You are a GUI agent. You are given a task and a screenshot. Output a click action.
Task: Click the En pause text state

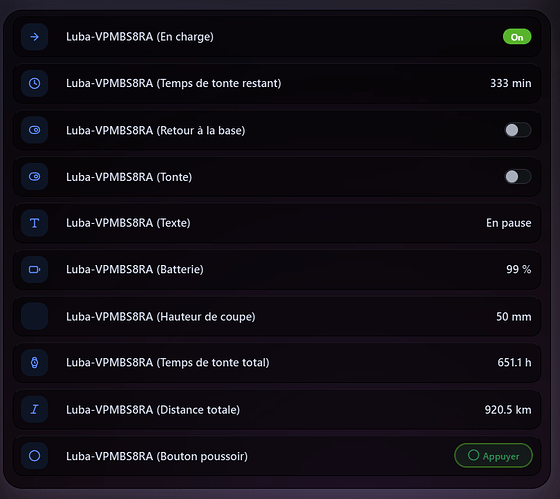[509, 223]
